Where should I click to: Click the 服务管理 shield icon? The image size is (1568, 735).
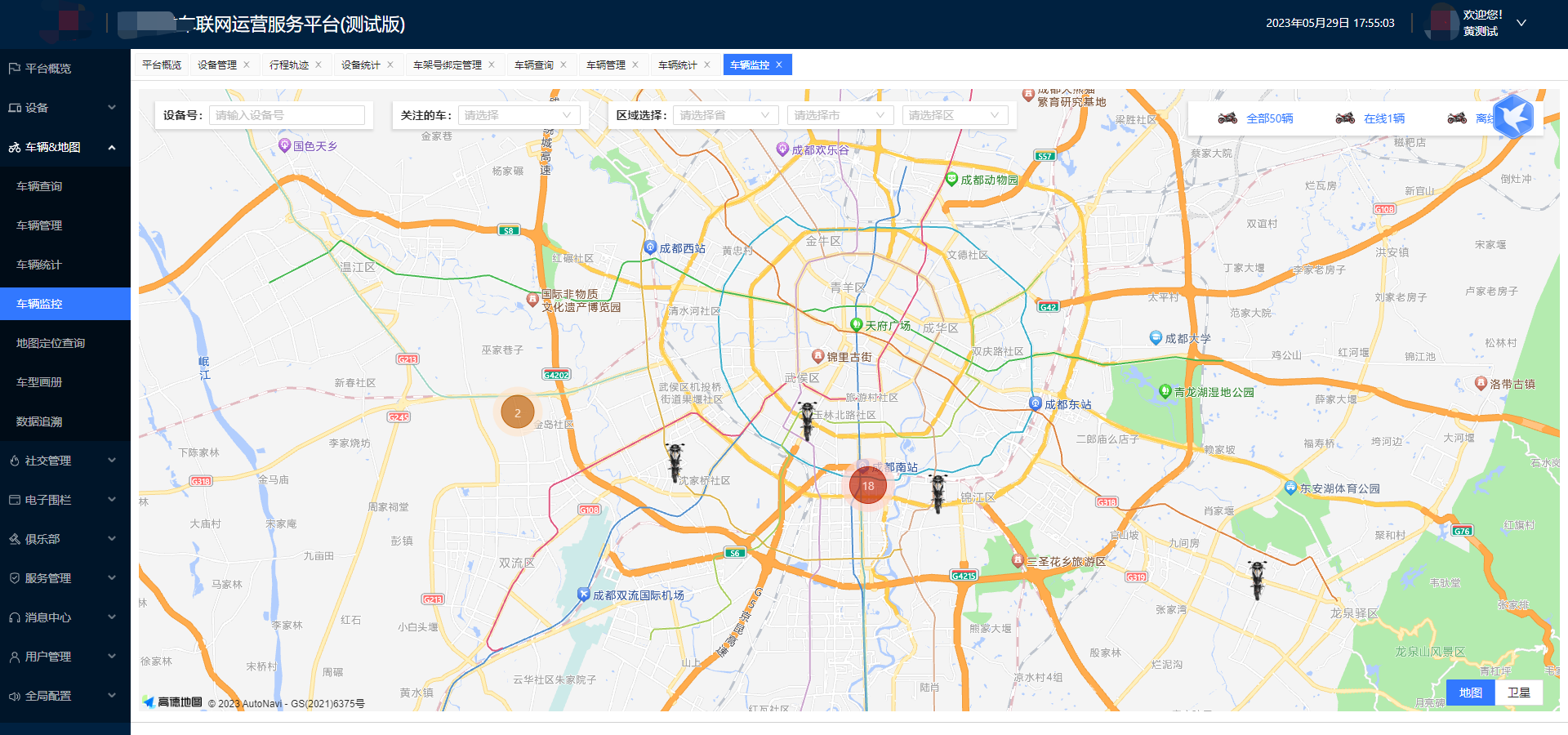point(14,578)
